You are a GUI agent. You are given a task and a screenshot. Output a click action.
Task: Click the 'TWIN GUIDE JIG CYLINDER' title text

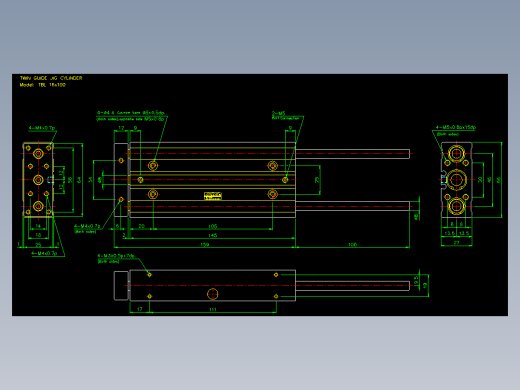point(51,78)
